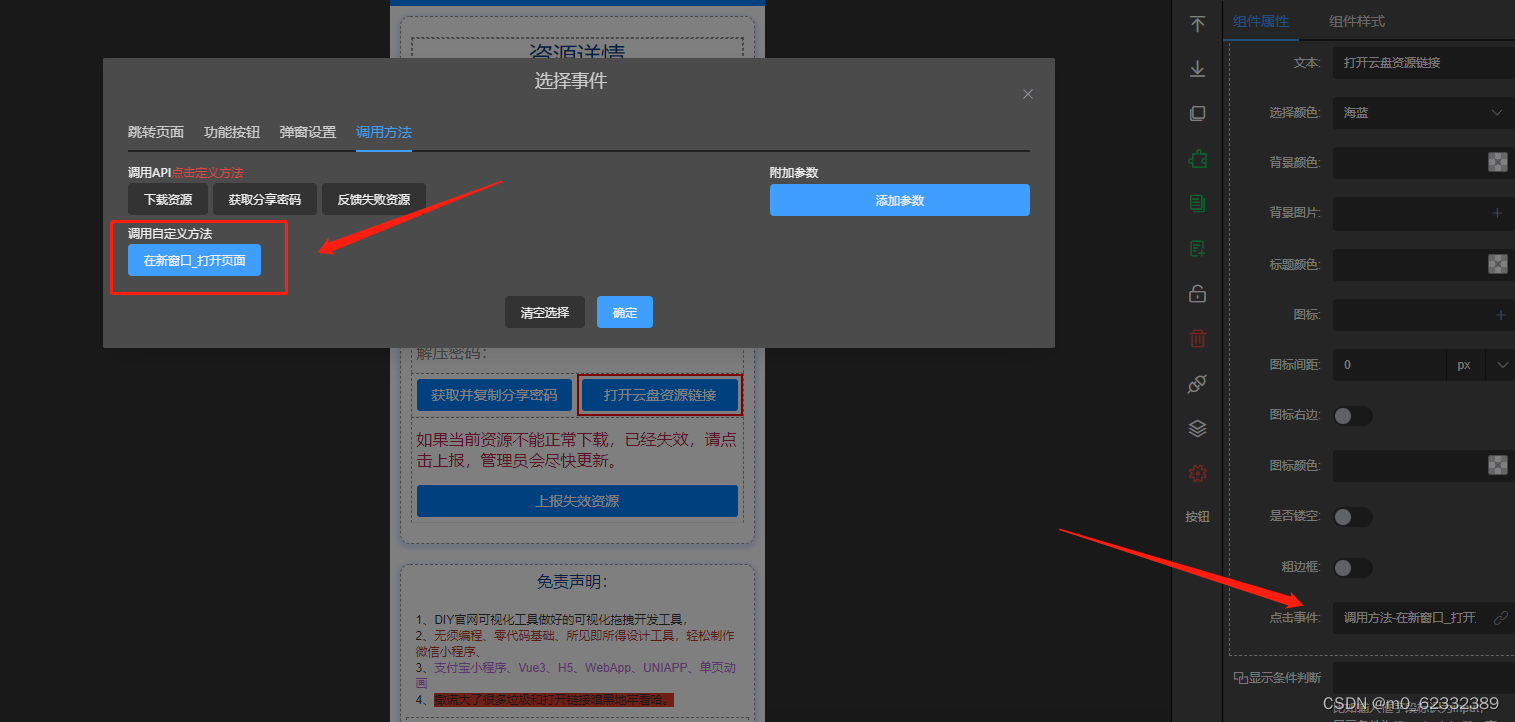The width and height of the screenshot is (1515, 722).
Task: Select the move-to-top arrow icon
Action: (x=1197, y=23)
